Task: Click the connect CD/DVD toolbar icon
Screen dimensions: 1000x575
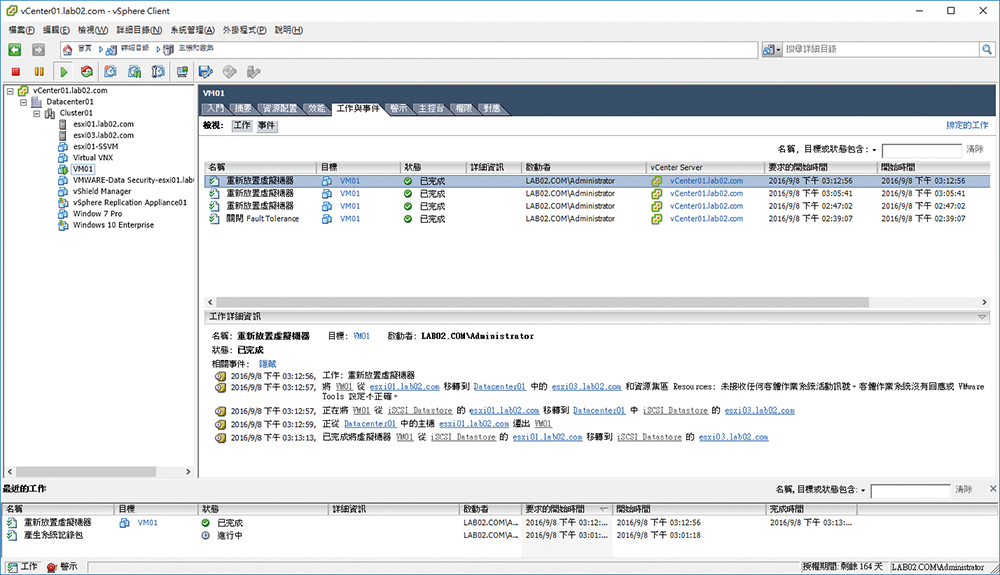Action: (x=230, y=72)
